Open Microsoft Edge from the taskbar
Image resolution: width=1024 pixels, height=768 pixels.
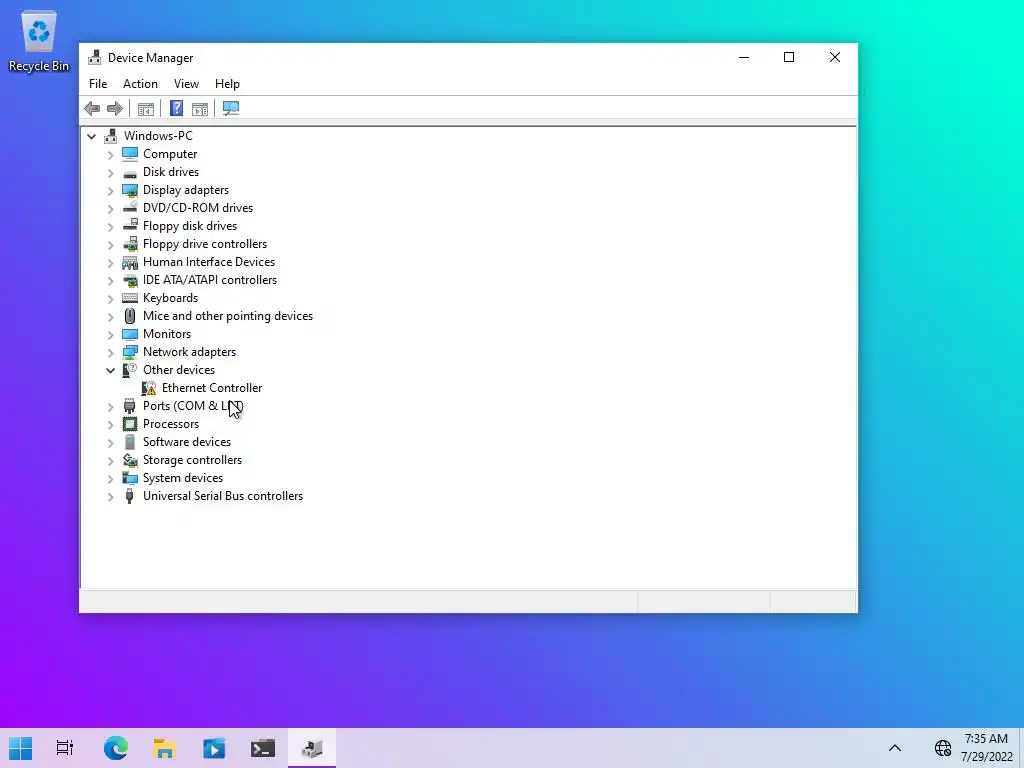click(x=116, y=748)
